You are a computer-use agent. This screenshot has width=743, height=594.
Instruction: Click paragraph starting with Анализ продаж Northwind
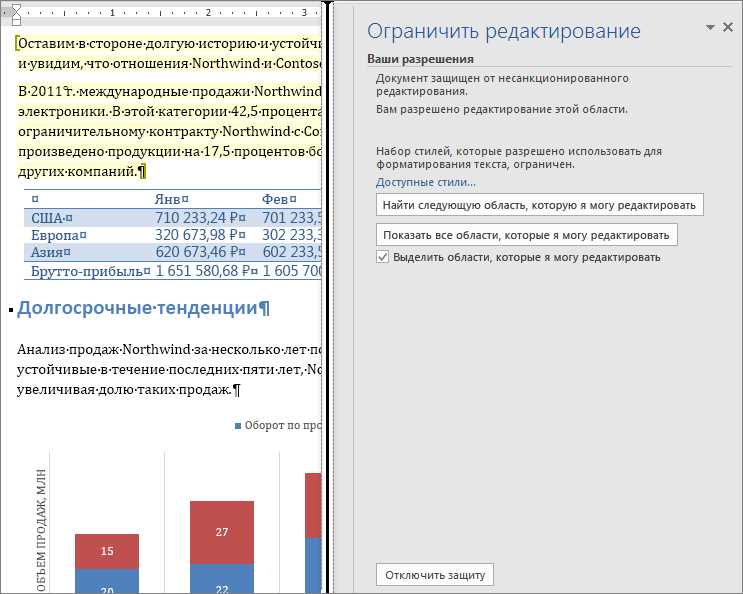(x=169, y=369)
